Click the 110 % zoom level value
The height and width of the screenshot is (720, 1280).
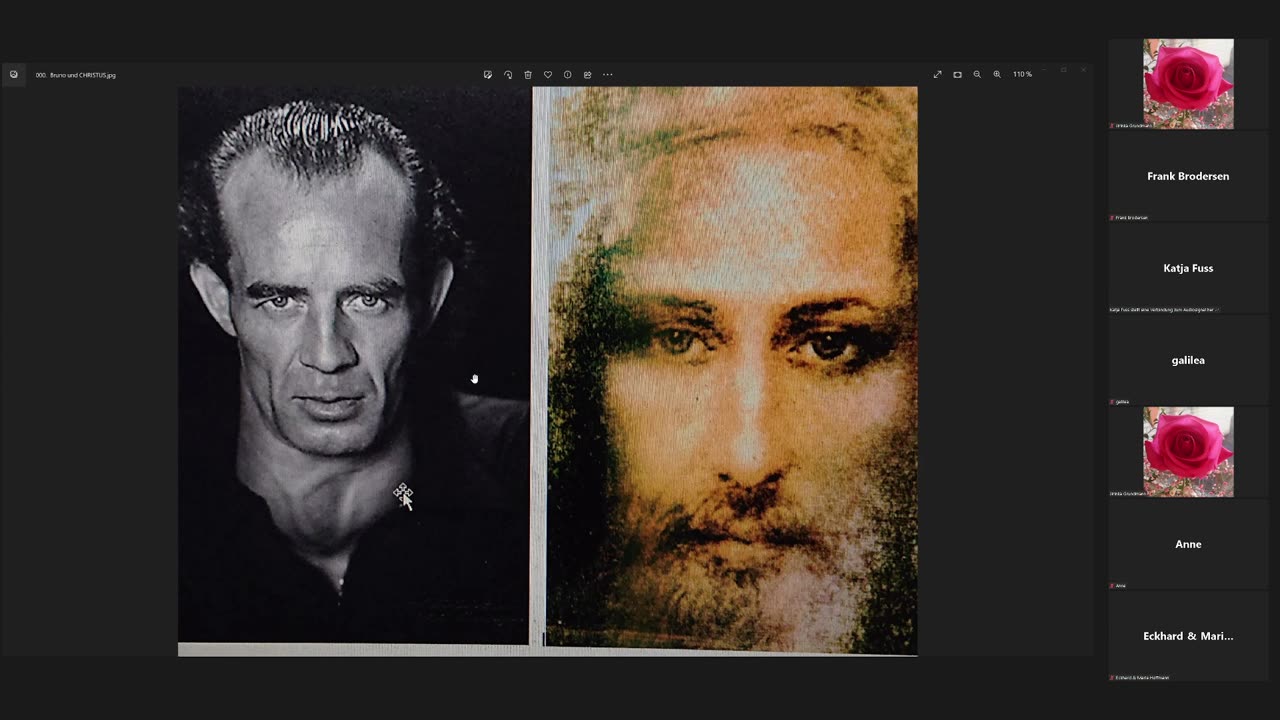[1022, 75]
